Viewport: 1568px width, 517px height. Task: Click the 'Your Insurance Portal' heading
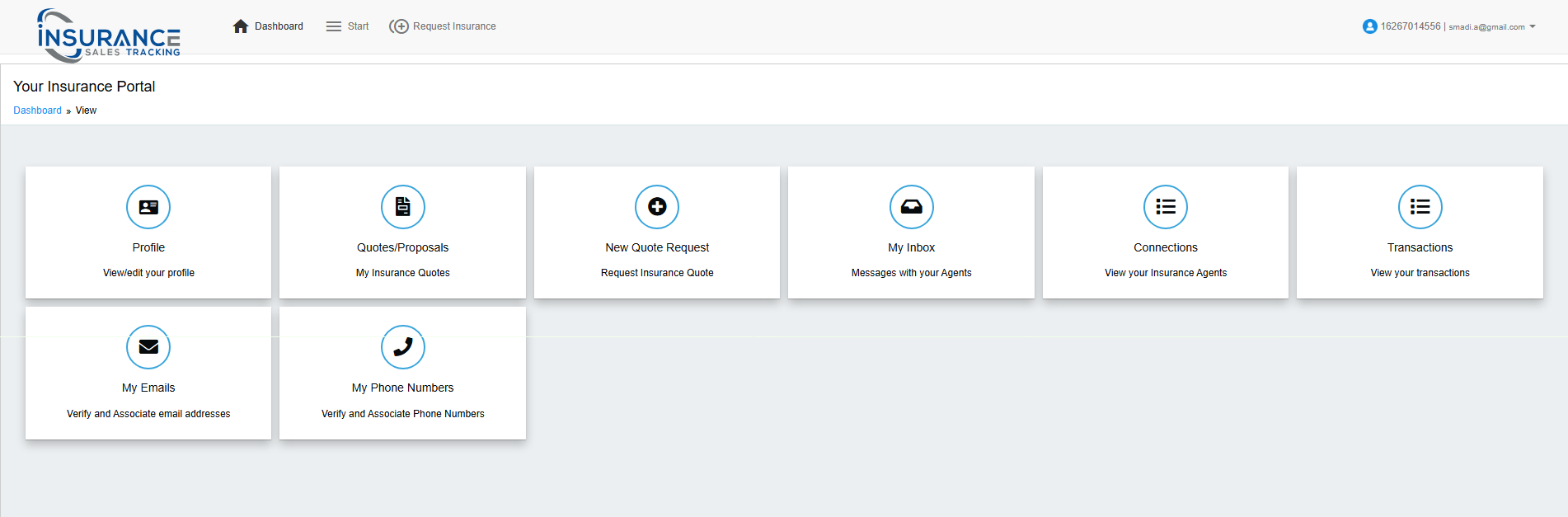(x=84, y=87)
